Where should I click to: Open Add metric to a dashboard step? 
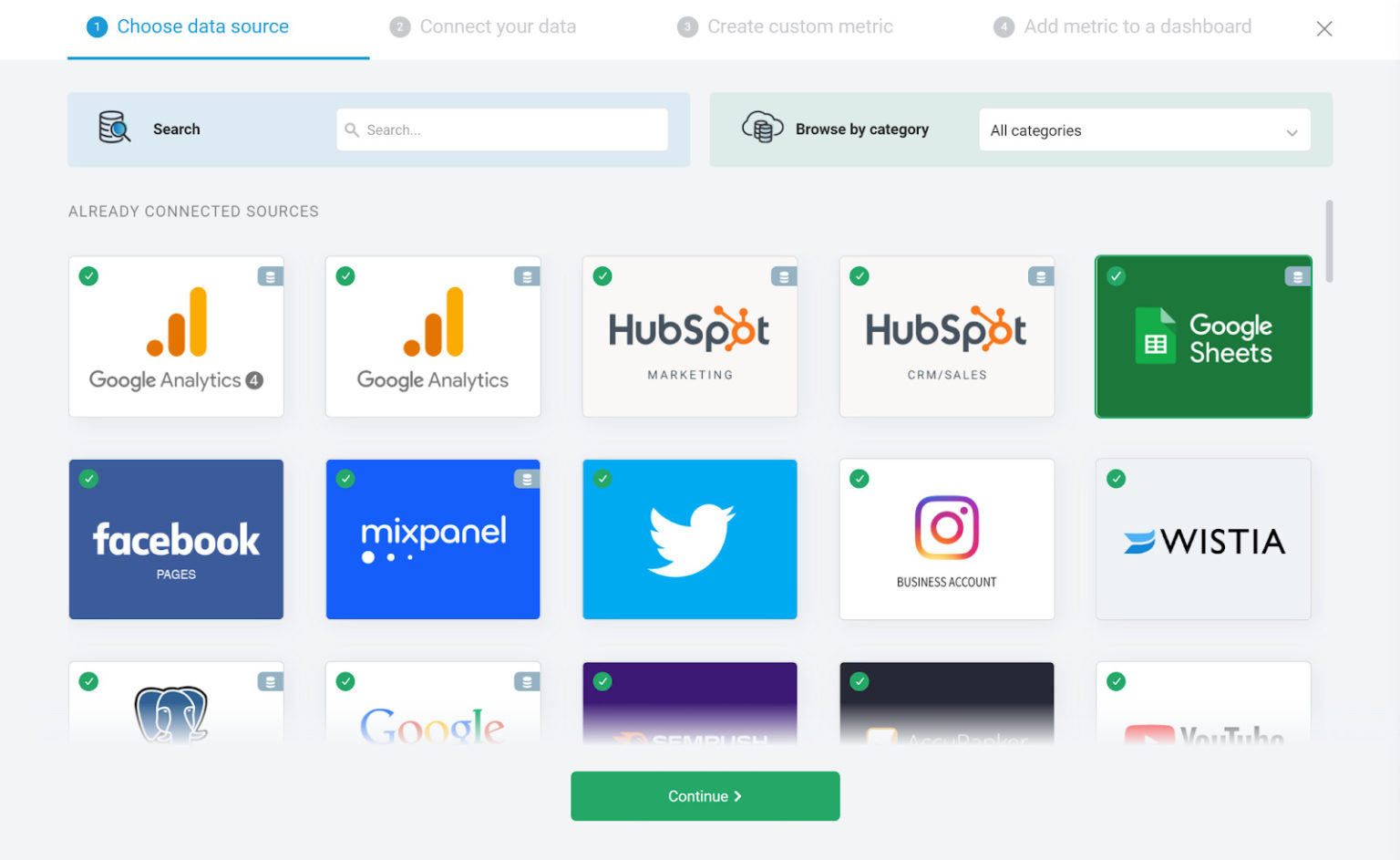pos(1137,26)
